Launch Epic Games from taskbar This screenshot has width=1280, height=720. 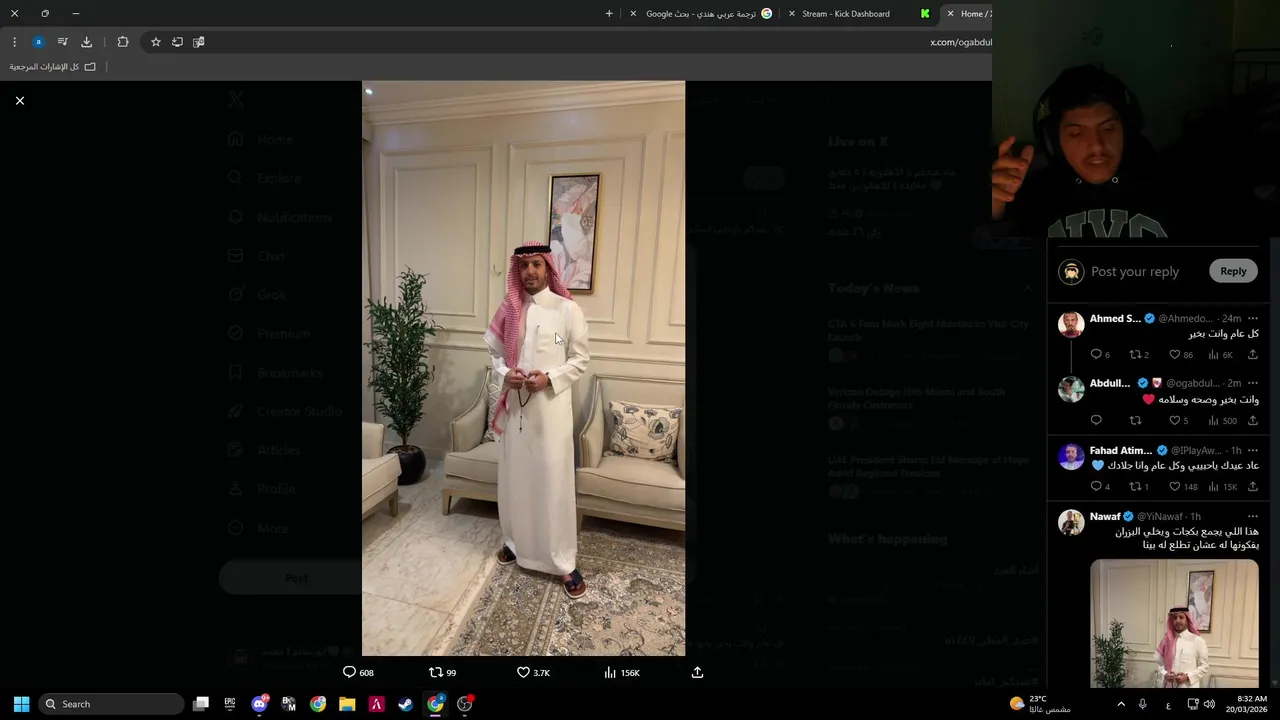(230, 704)
